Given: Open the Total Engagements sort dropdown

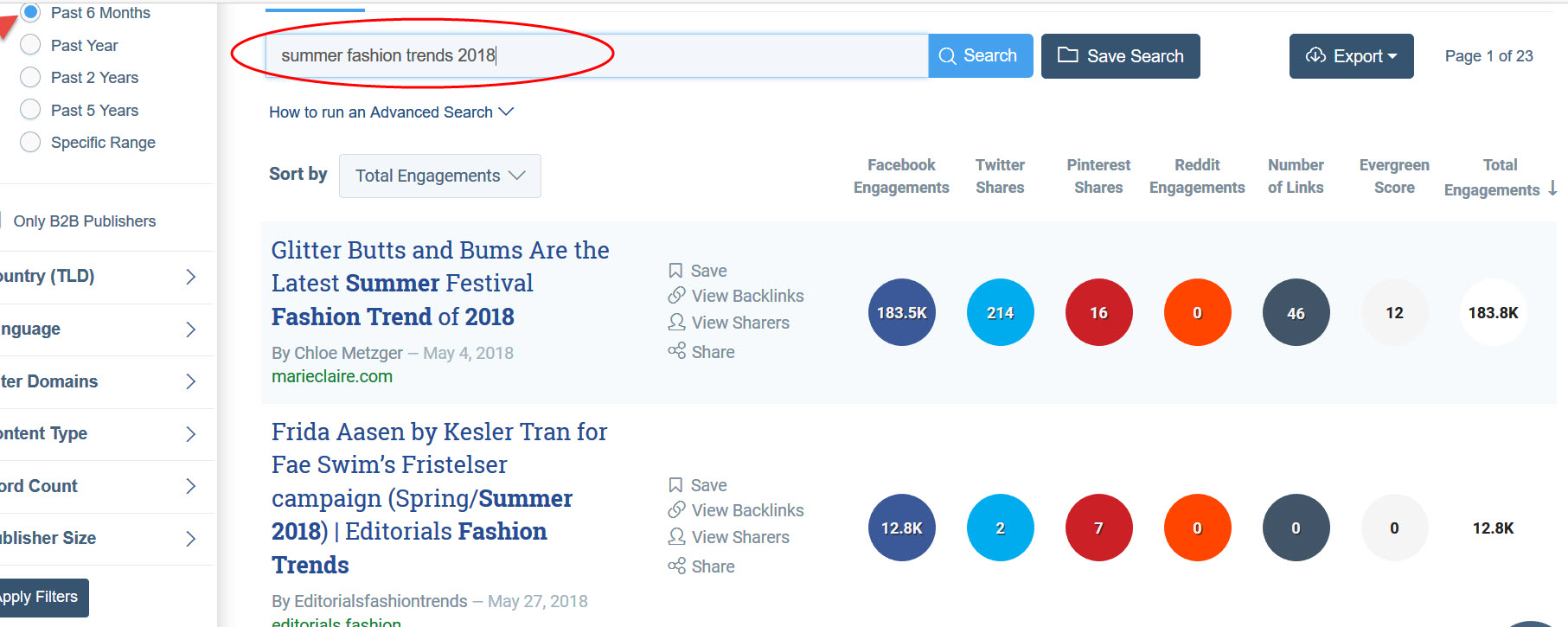Looking at the screenshot, I should (439, 176).
